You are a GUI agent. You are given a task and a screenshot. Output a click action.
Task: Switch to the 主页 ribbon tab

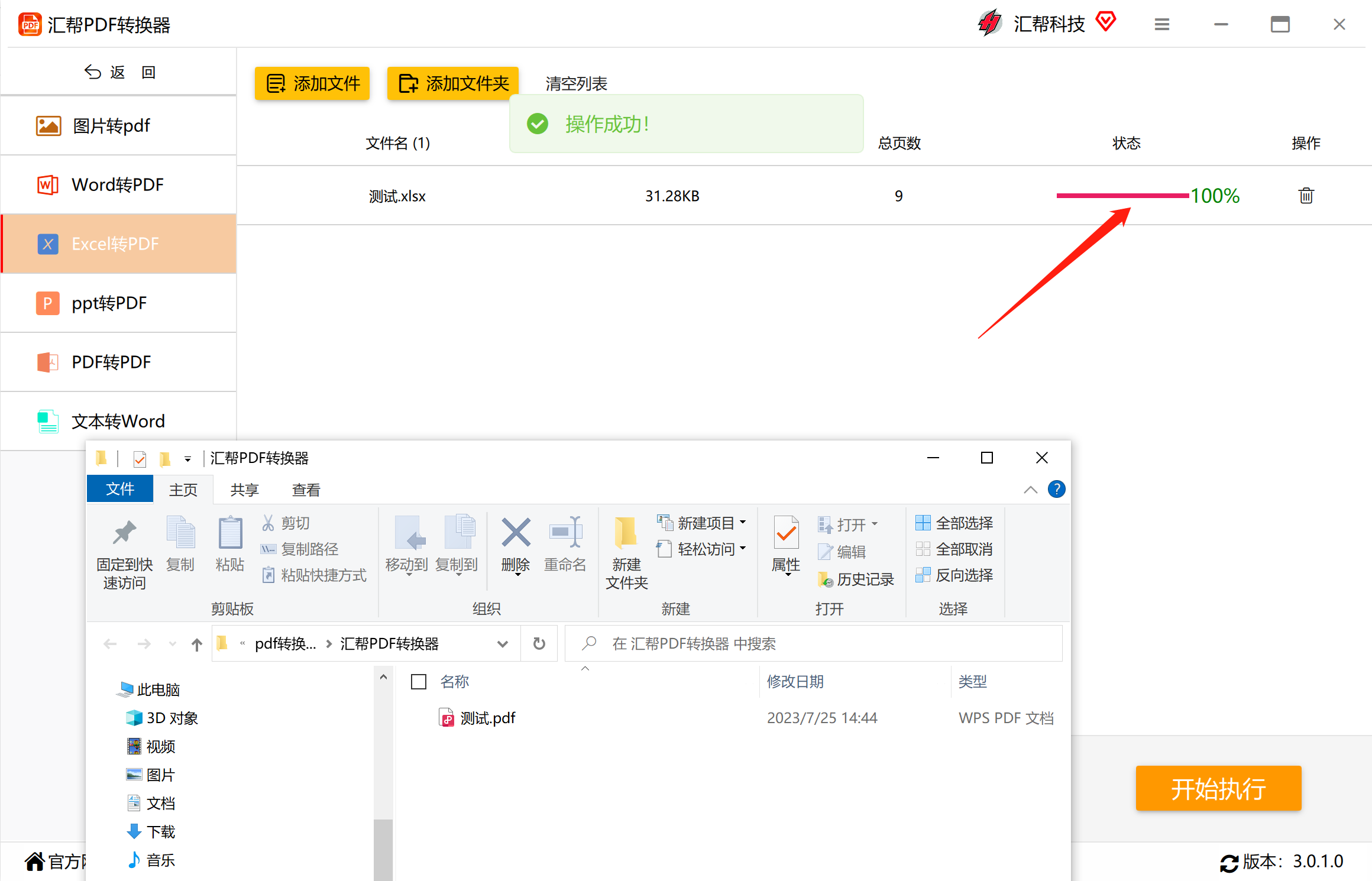[183, 490]
